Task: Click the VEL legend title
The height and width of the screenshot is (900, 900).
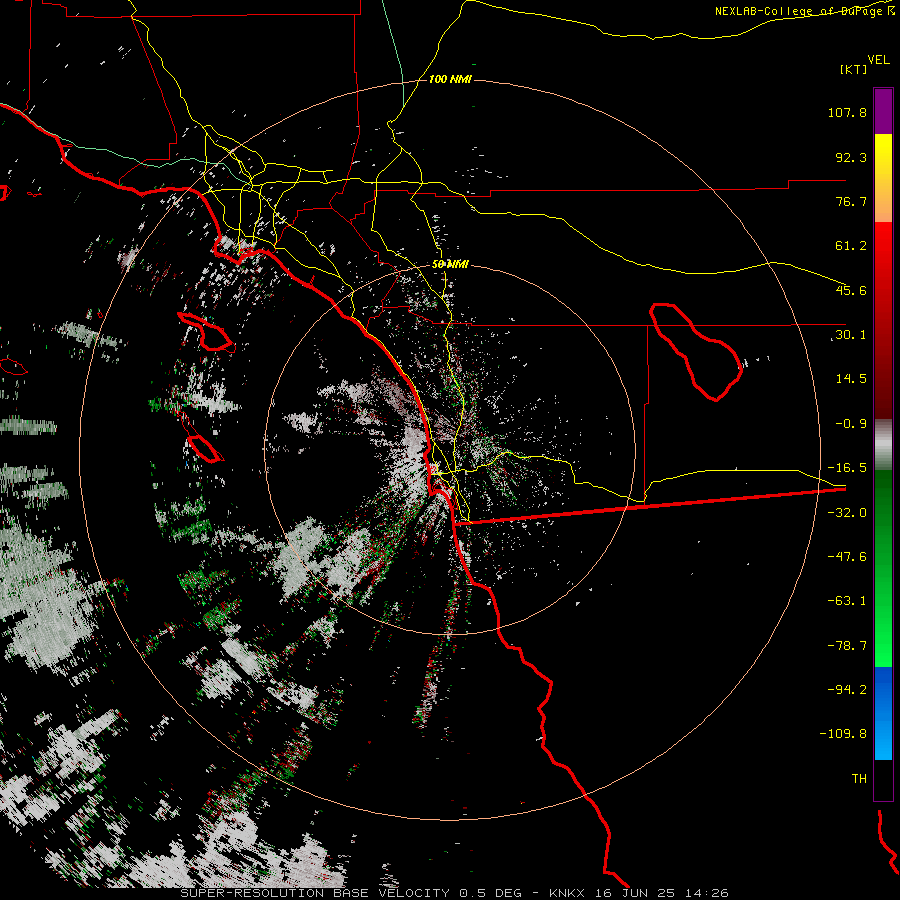Action: coord(878,60)
